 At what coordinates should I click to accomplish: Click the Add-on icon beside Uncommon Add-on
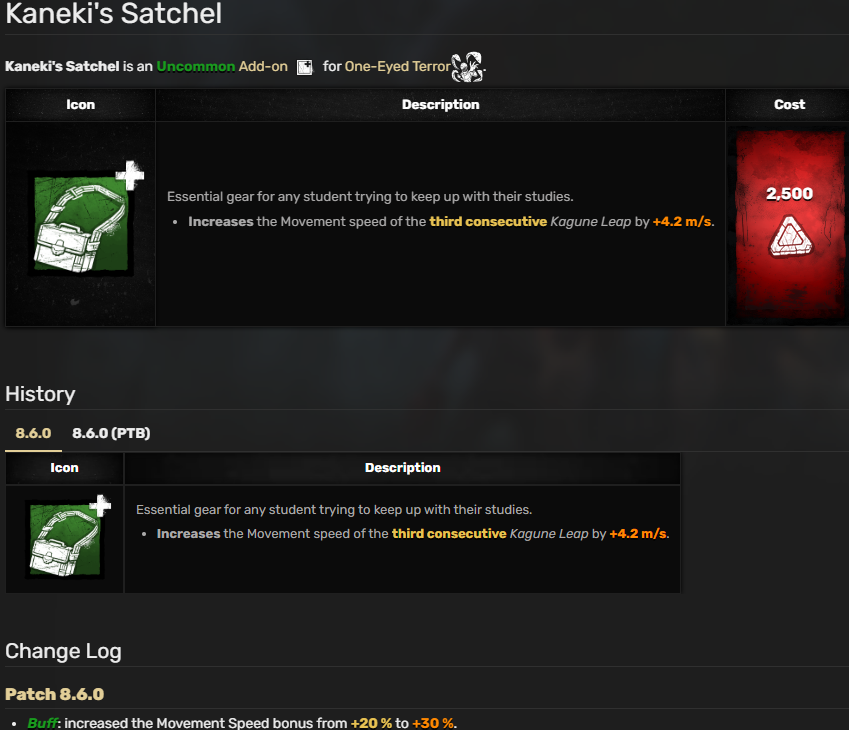tap(305, 67)
